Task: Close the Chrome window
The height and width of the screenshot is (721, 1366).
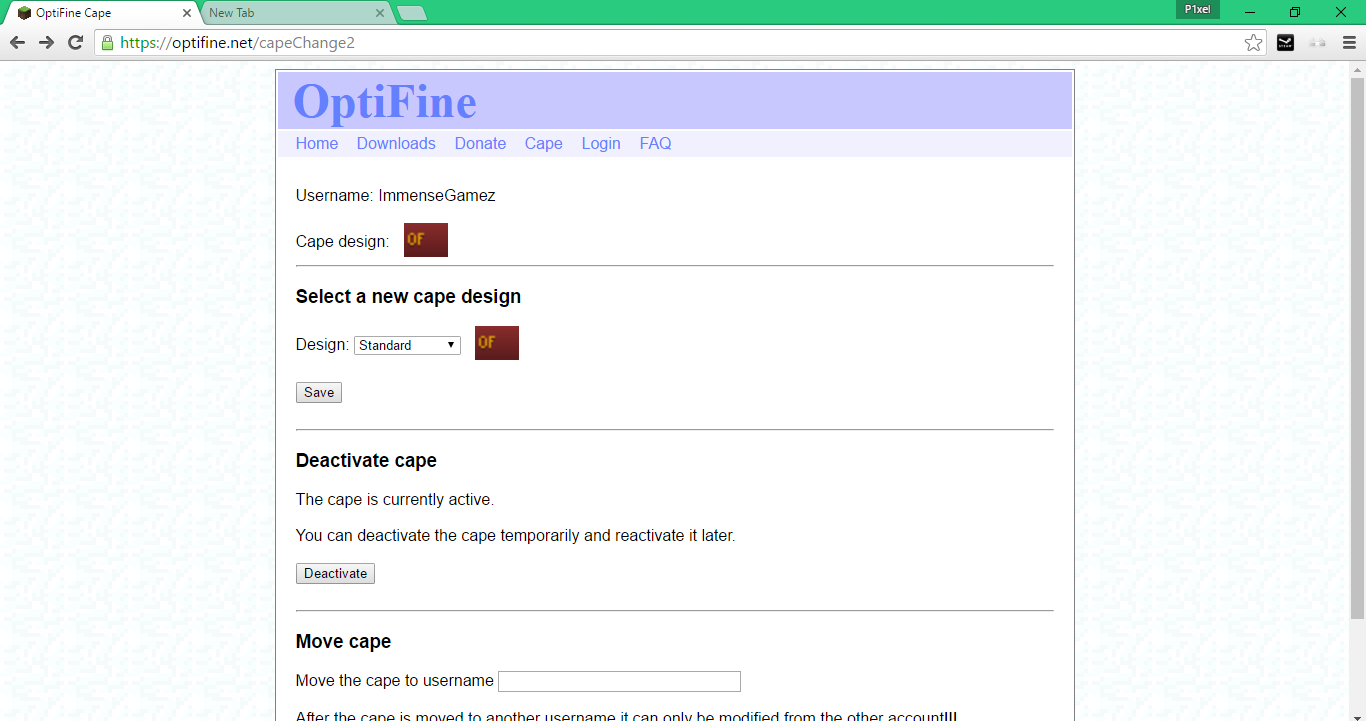Action: 1341,12
